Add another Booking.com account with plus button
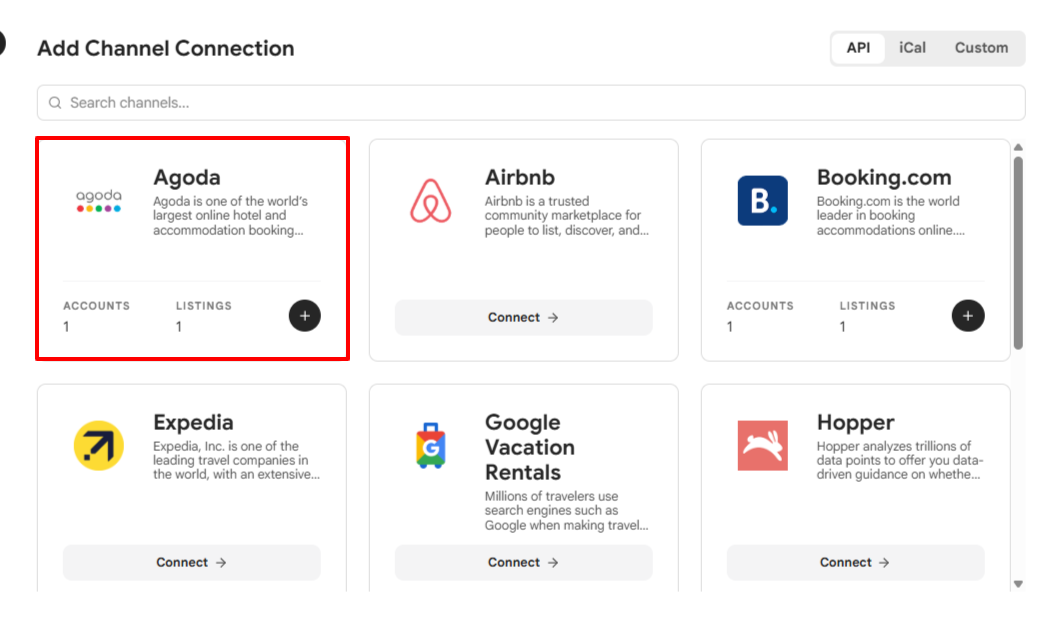The width and height of the screenshot is (1058, 619). pyautogui.click(x=968, y=316)
